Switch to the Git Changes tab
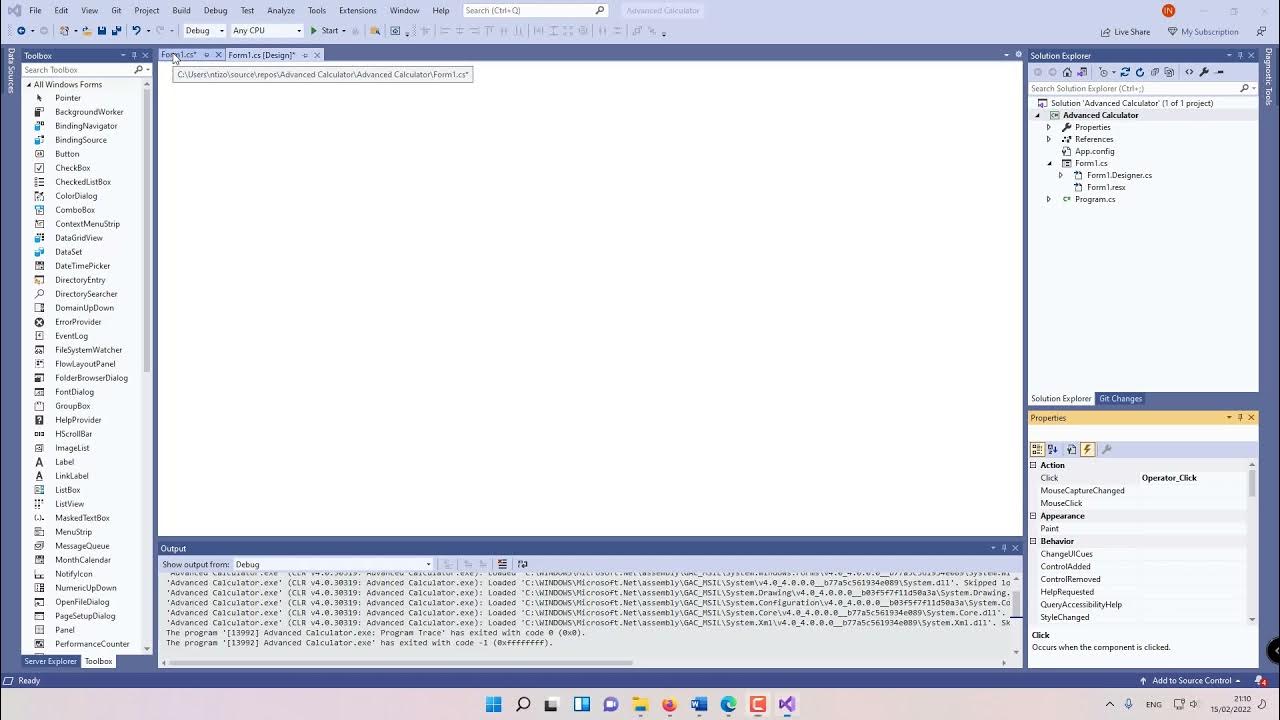The width and height of the screenshot is (1280, 720). click(1120, 398)
